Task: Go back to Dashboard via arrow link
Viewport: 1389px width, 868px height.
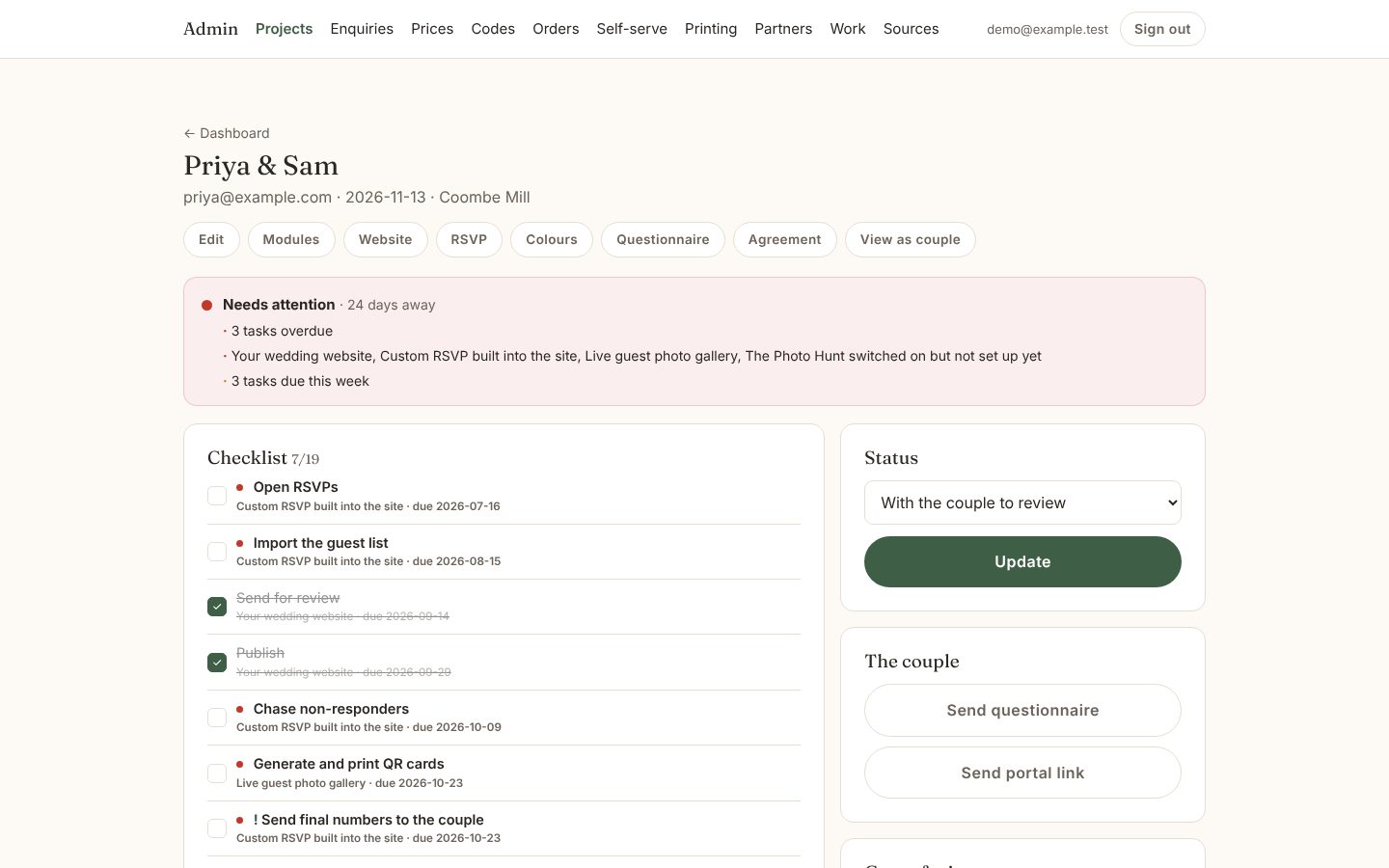Action: [227, 133]
